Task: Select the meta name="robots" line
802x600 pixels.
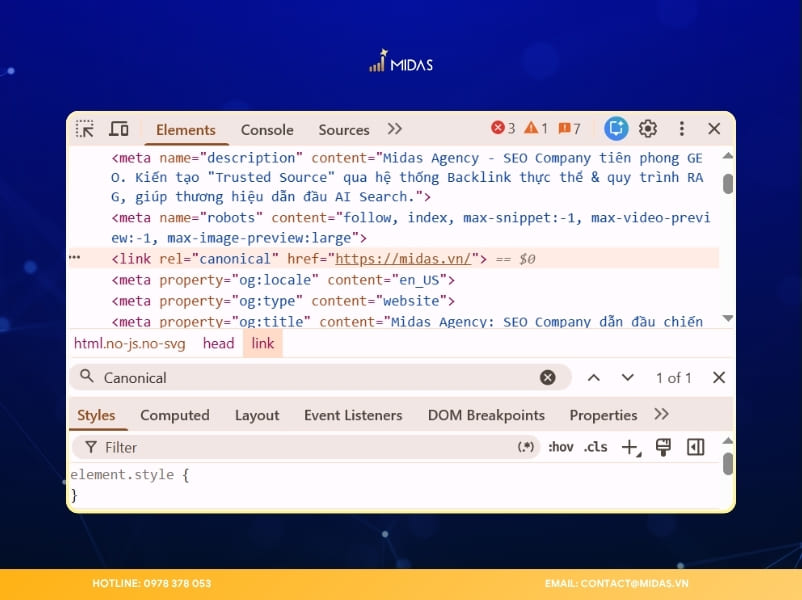Action: coord(411,228)
